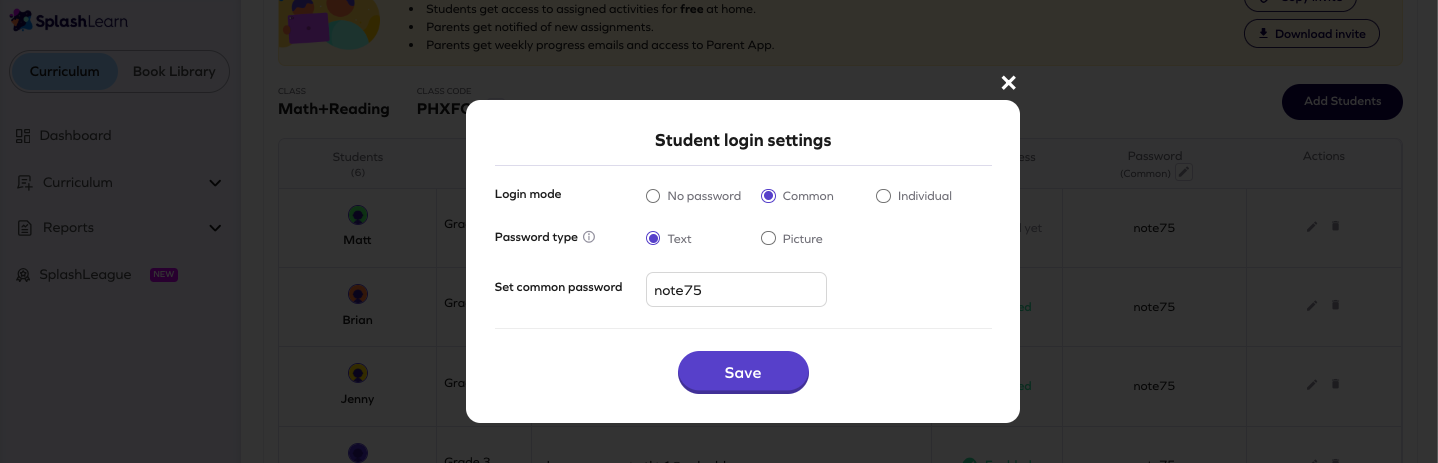Click the Download invite button
The image size is (1438, 463).
(1312, 34)
